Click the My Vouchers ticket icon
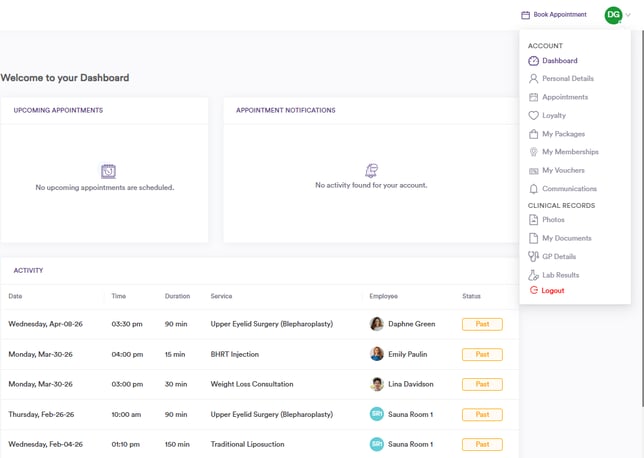 [534, 171]
